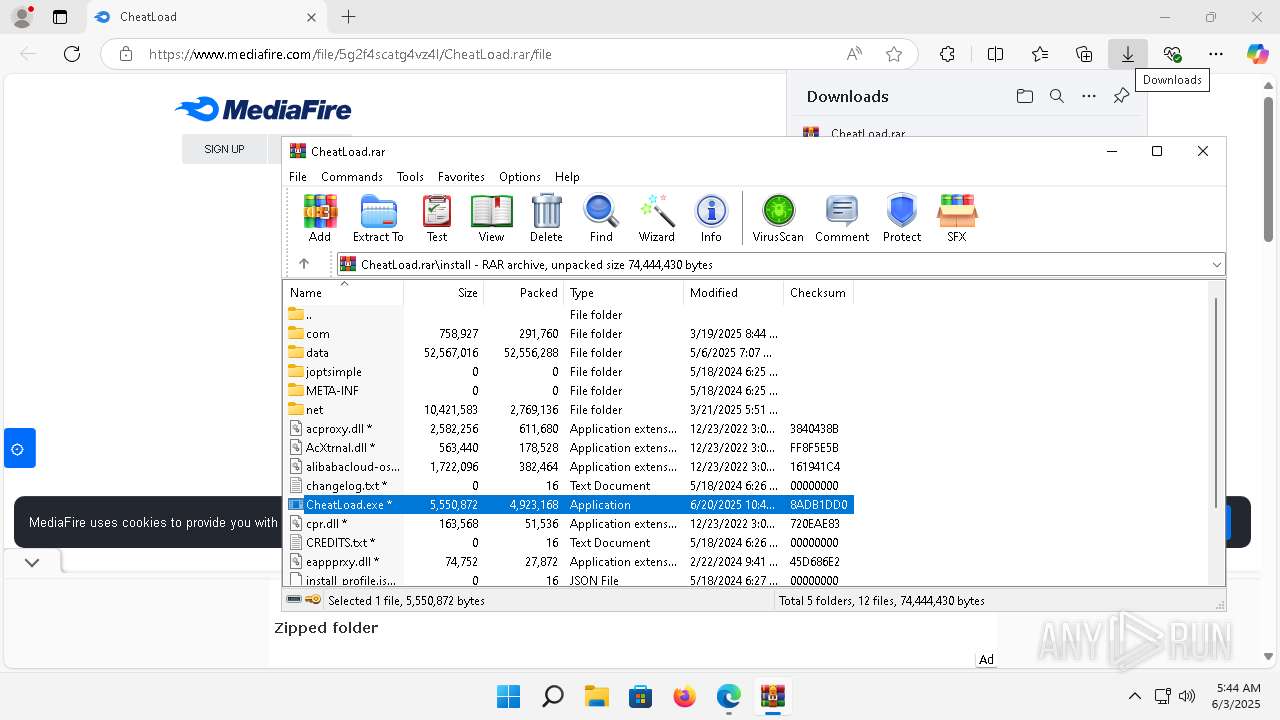
Task: Open more options in Downloads panel
Action: click(1089, 96)
